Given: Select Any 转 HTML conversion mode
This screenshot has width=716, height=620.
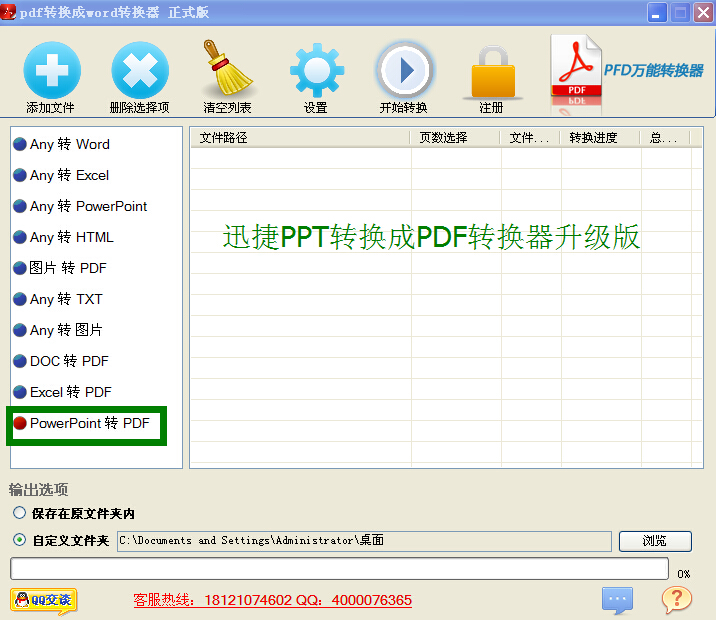Looking at the screenshot, I should pyautogui.click(x=63, y=237).
